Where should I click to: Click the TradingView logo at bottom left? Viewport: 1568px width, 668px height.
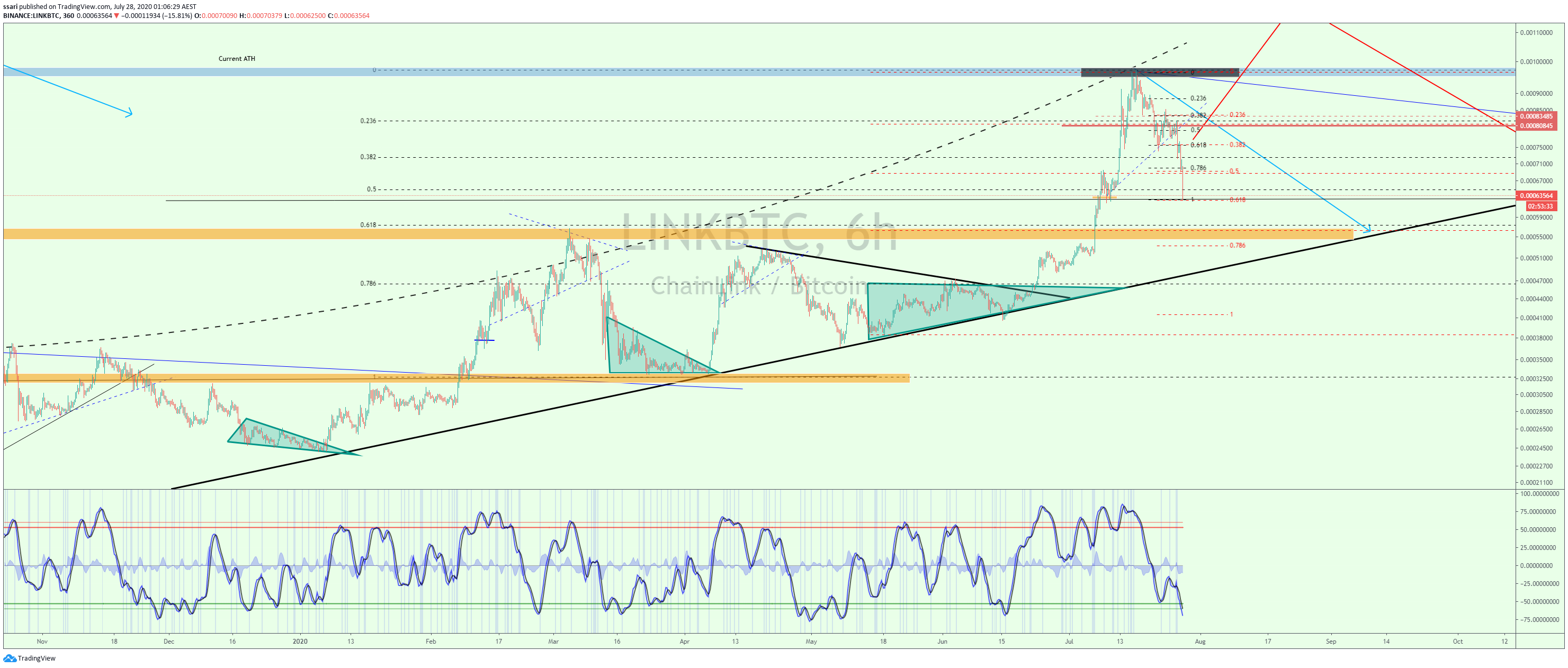(29, 658)
